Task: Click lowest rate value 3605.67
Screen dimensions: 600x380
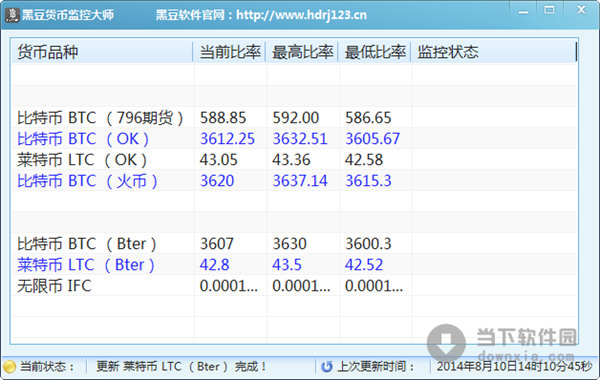Action: pyautogui.click(x=373, y=139)
